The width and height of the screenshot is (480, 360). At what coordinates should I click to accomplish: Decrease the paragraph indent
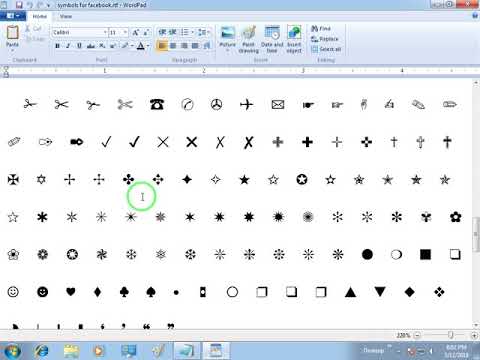coord(162,32)
